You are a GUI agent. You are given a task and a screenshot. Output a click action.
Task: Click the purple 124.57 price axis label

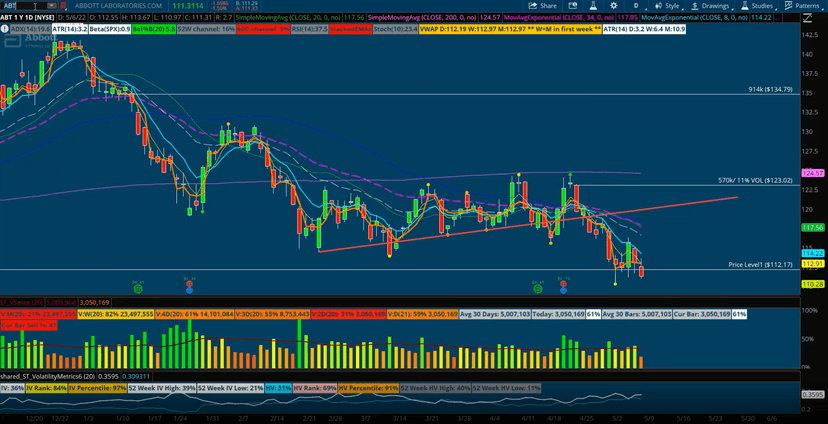tap(813, 173)
